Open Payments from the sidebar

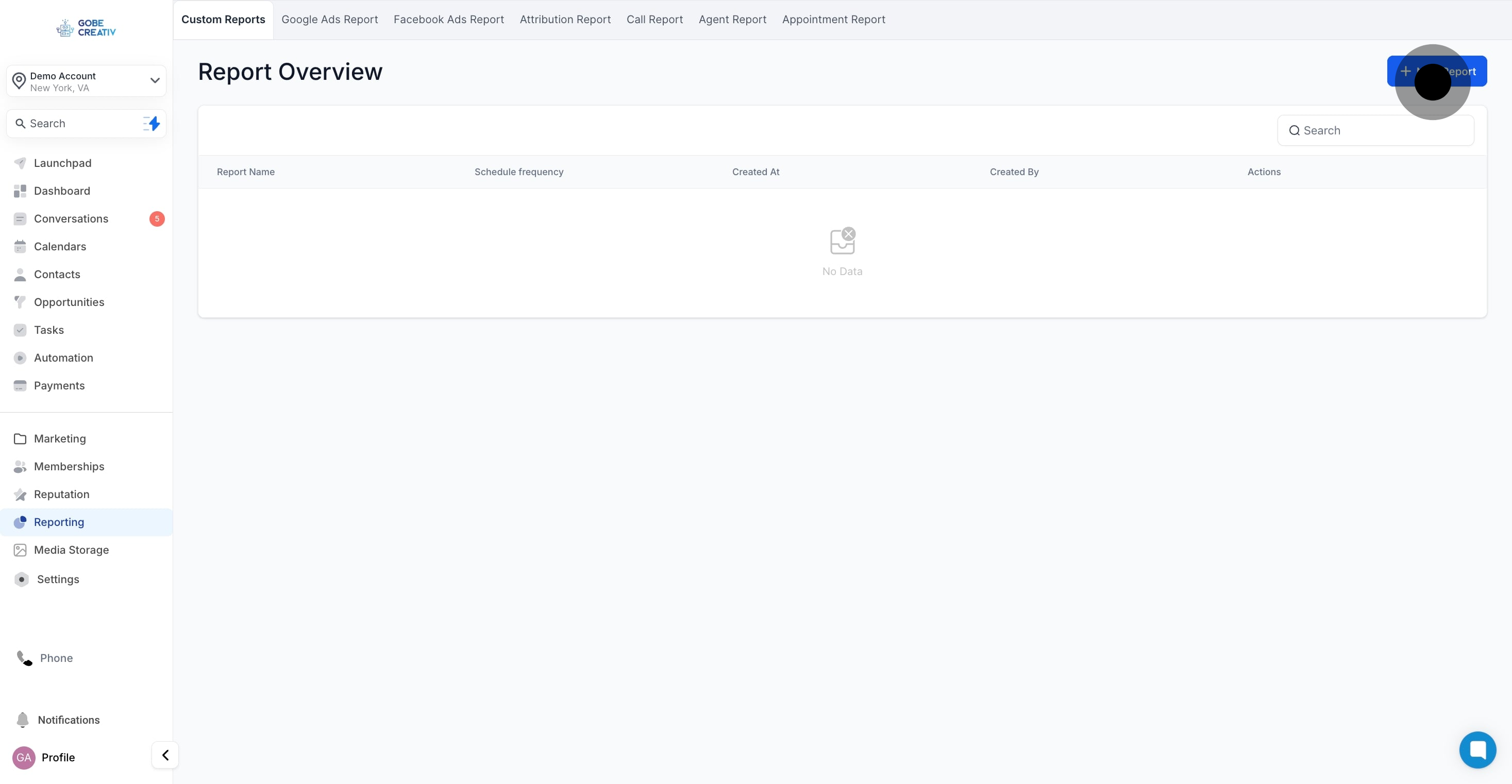click(x=59, y=385)
